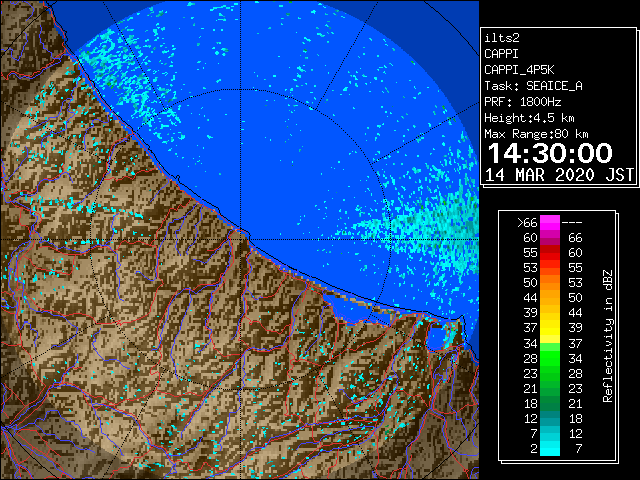This screenshot has height=480, width=640.
Task: Click the 'Reflectivity in dBZ' legend title
Action: pyautogui.click(x=608, y=336)
